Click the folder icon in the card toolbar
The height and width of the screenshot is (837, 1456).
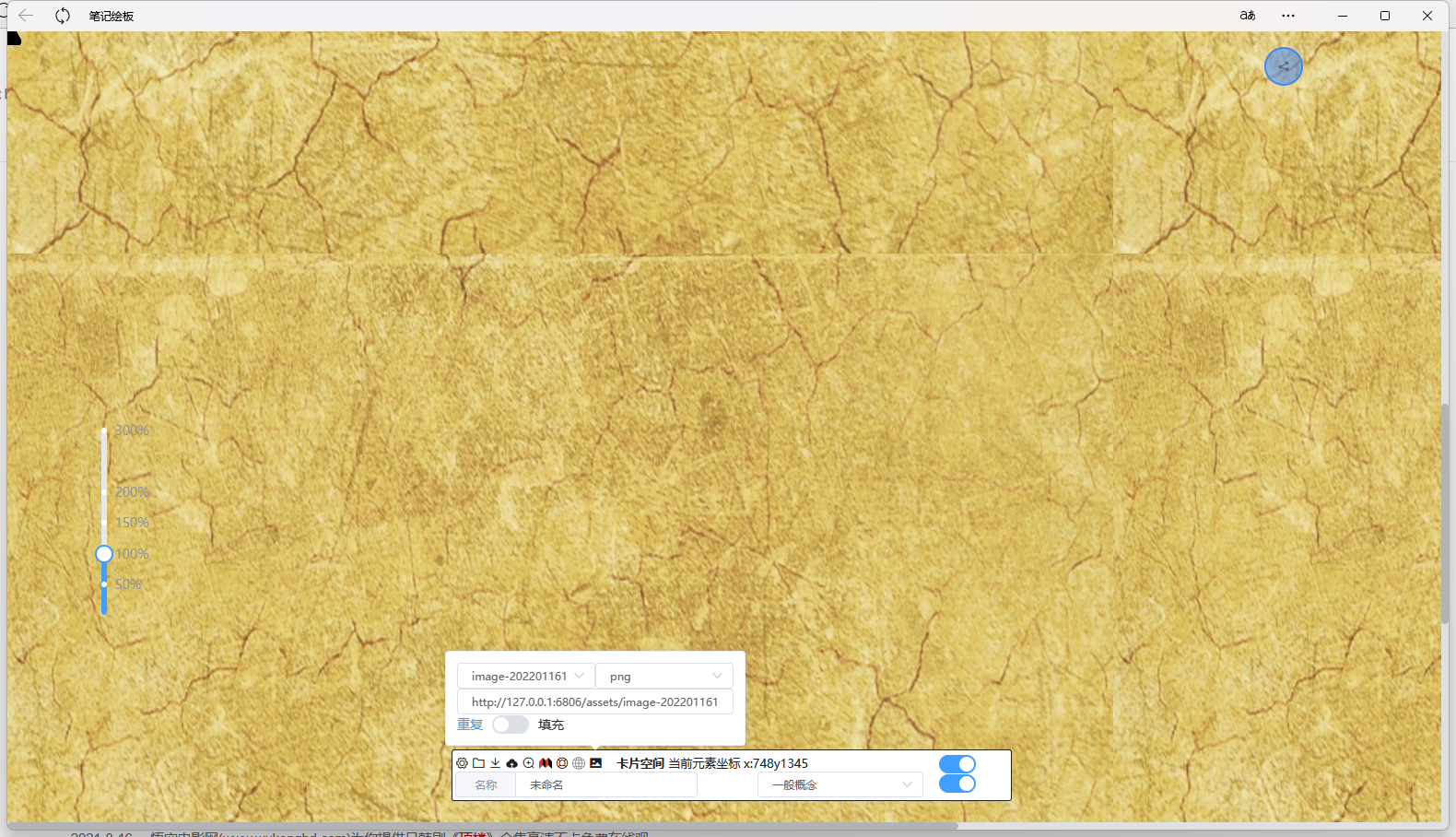pos(478,763)
